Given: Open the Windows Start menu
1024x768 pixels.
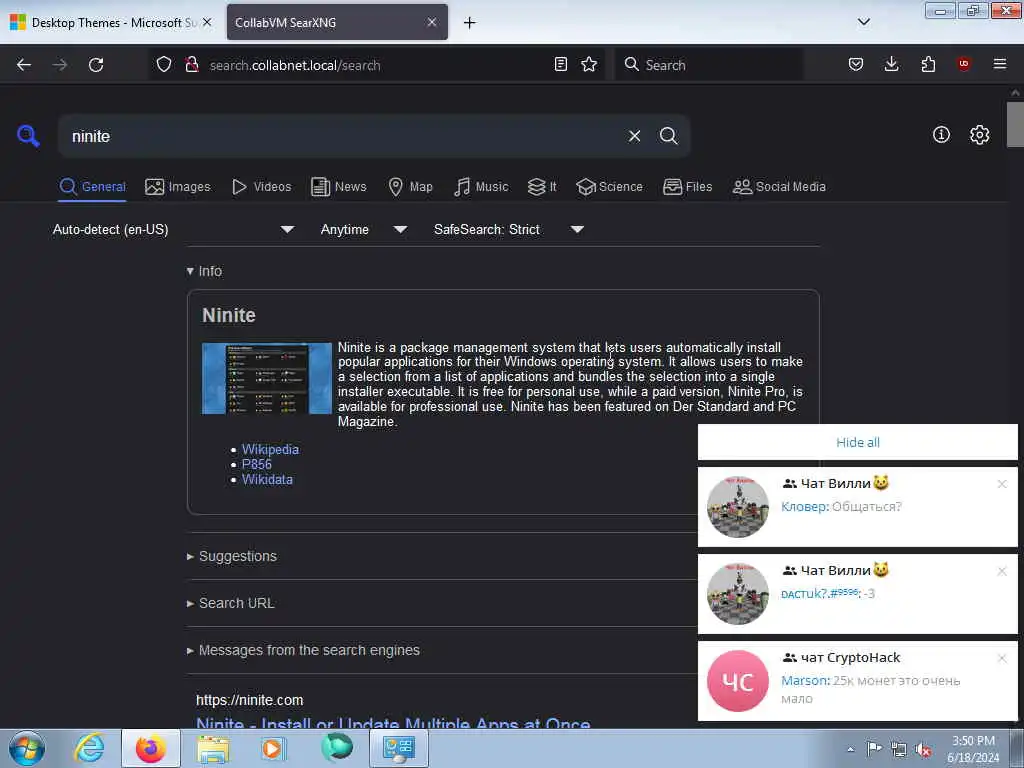Looking at the screenshot, I should point(27,748).
